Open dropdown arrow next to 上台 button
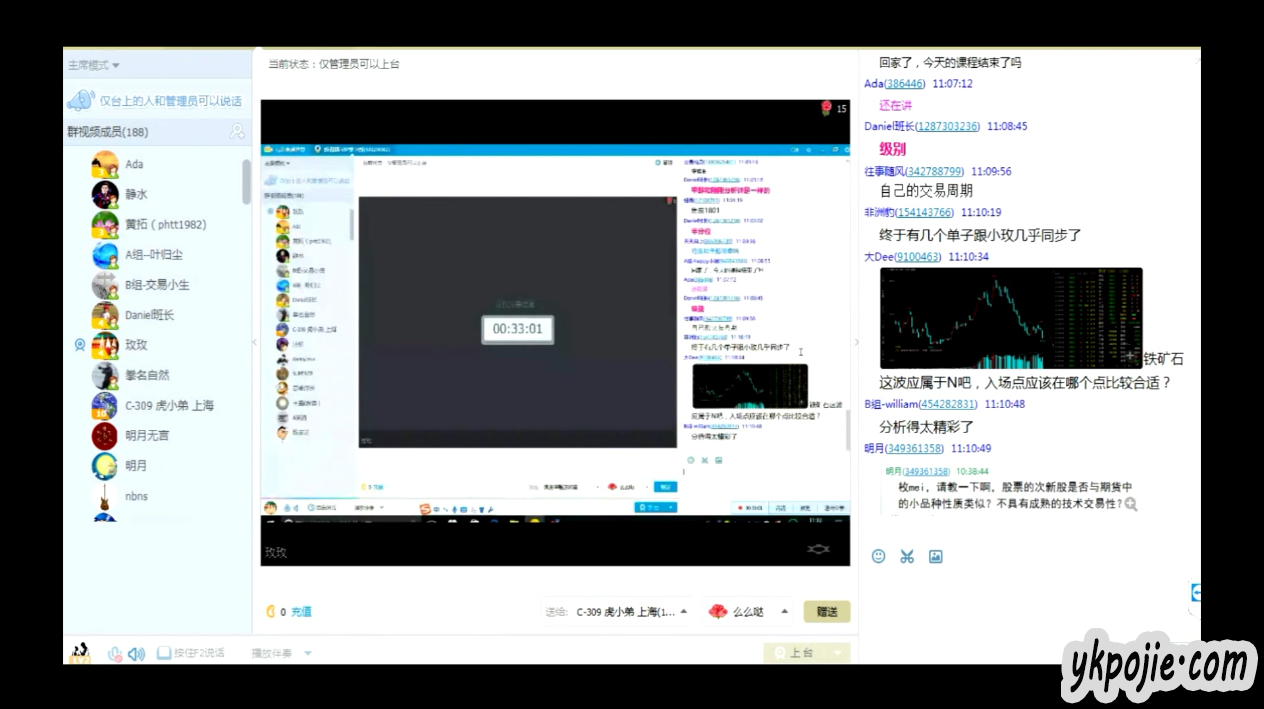 coord(838,653)
